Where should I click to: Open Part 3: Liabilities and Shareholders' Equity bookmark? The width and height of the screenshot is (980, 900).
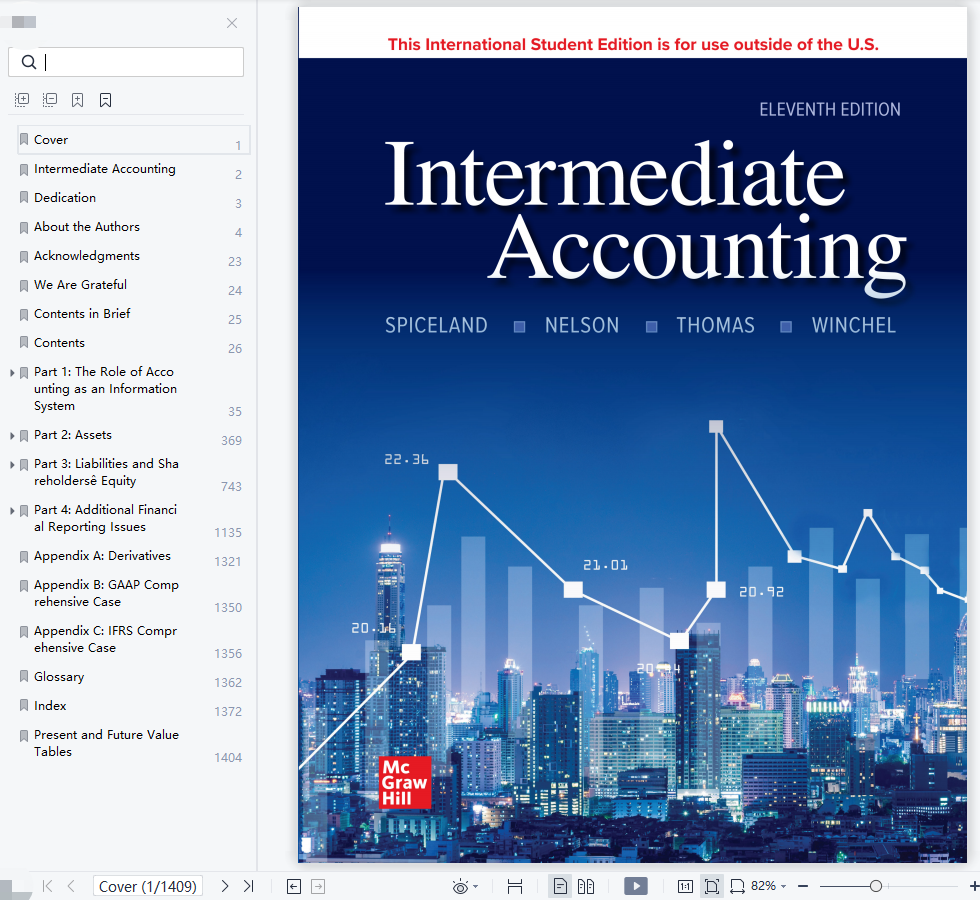point(106,472)
